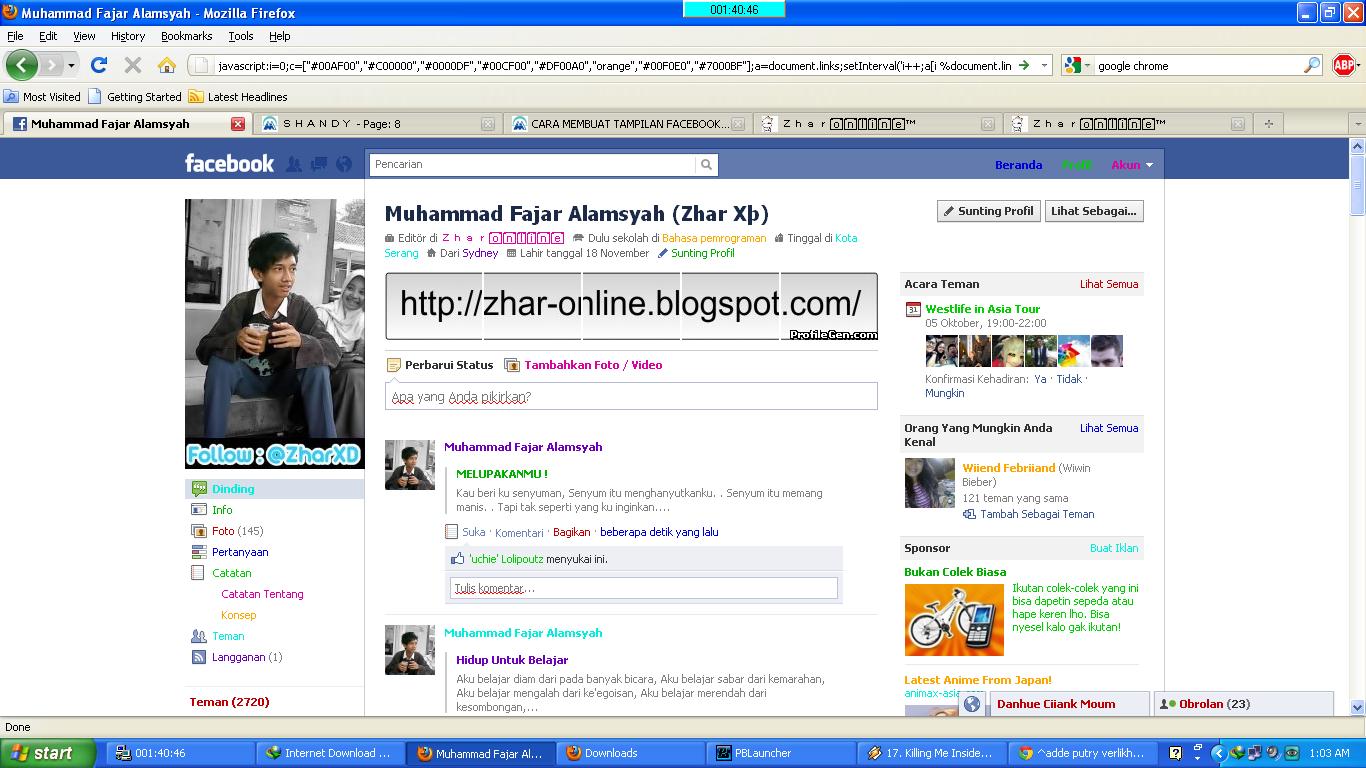The height and width of the screenshot is (768, 1366).
Task: Click the Sunting Profil button
Action: (x=989, y=211)
